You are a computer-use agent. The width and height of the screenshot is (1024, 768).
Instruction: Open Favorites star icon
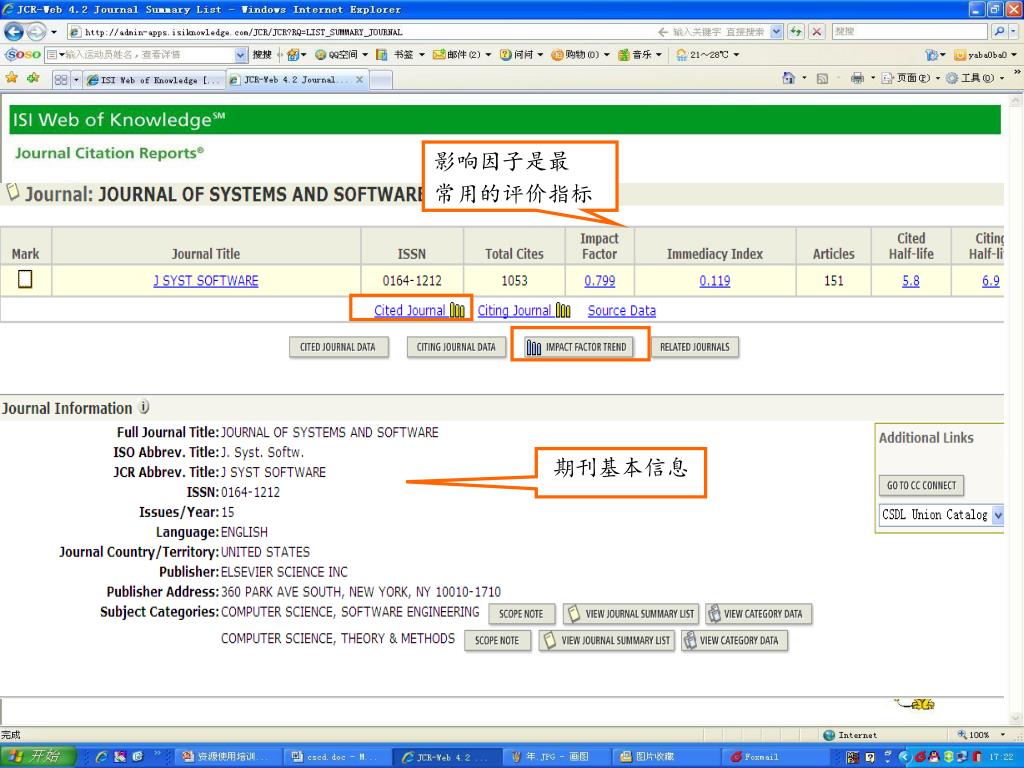click(12, 78)
